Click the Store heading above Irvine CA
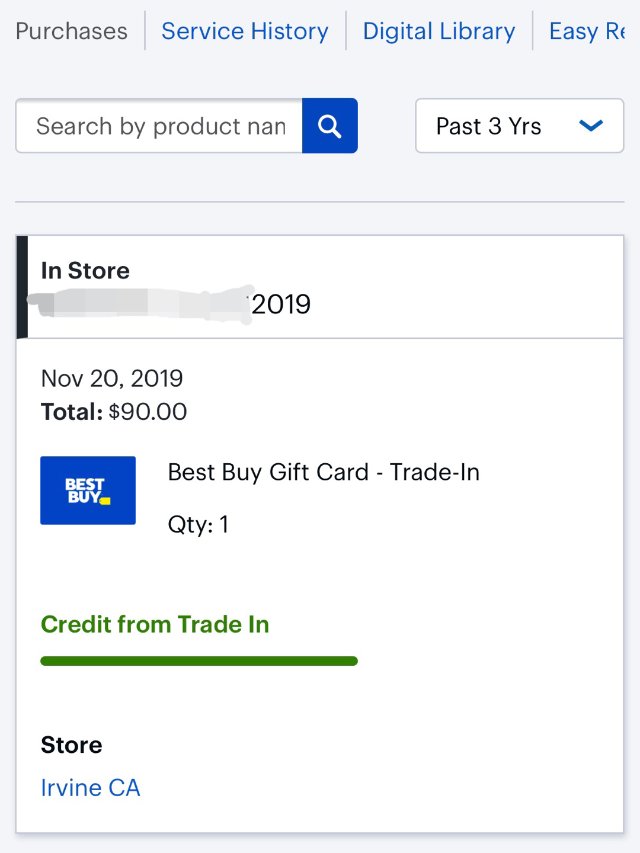 pos(72,745)
